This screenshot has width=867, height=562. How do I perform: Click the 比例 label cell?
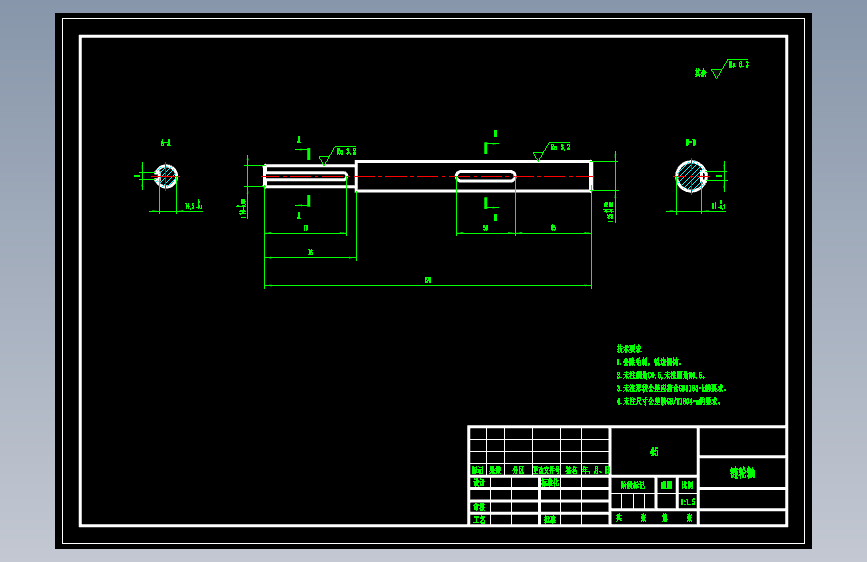[687, 485]
